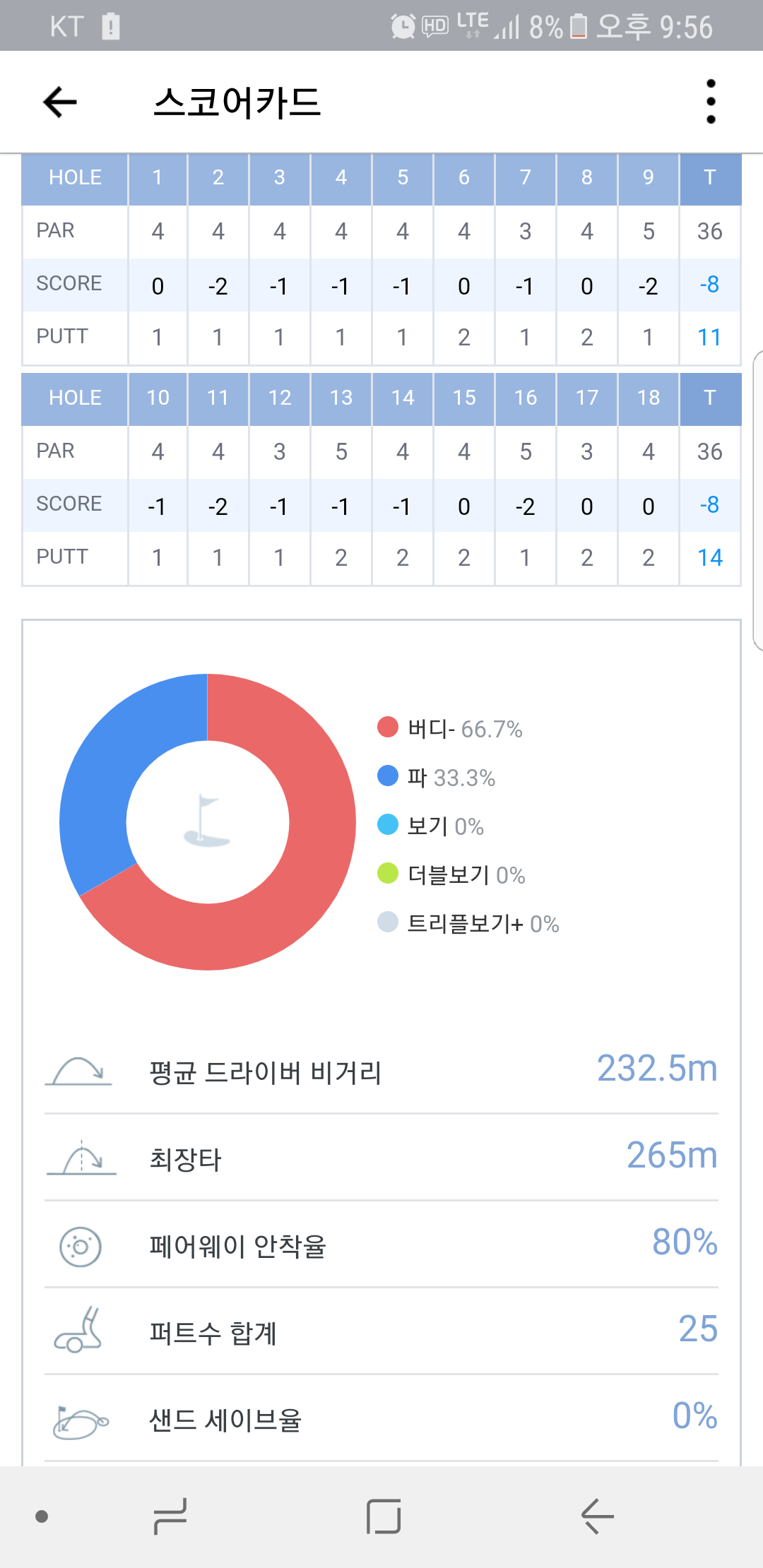Open the three-dot overflow menu

pyautogui.click(x=711, y=102)
